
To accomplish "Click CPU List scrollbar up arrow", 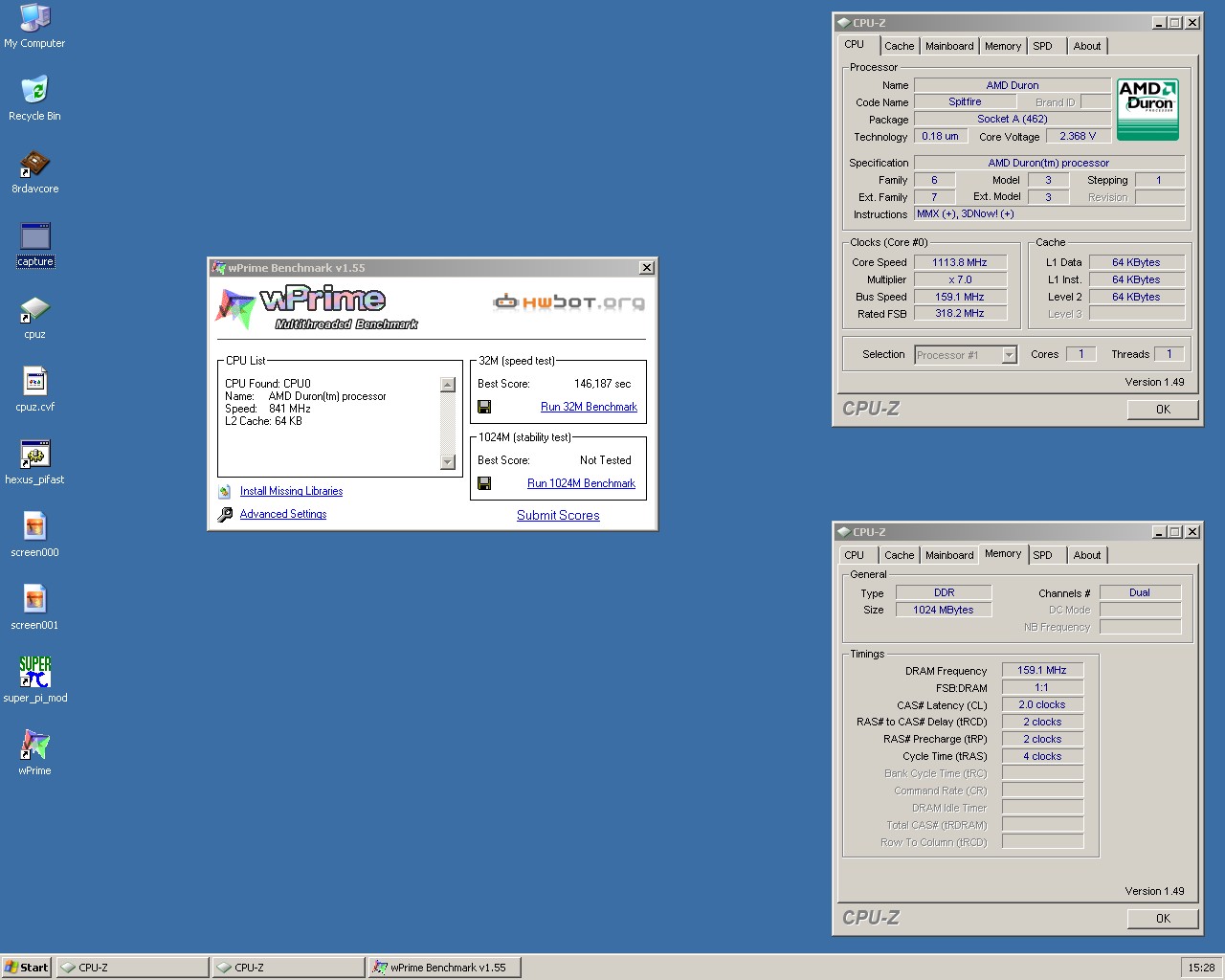I will (447, 385).
